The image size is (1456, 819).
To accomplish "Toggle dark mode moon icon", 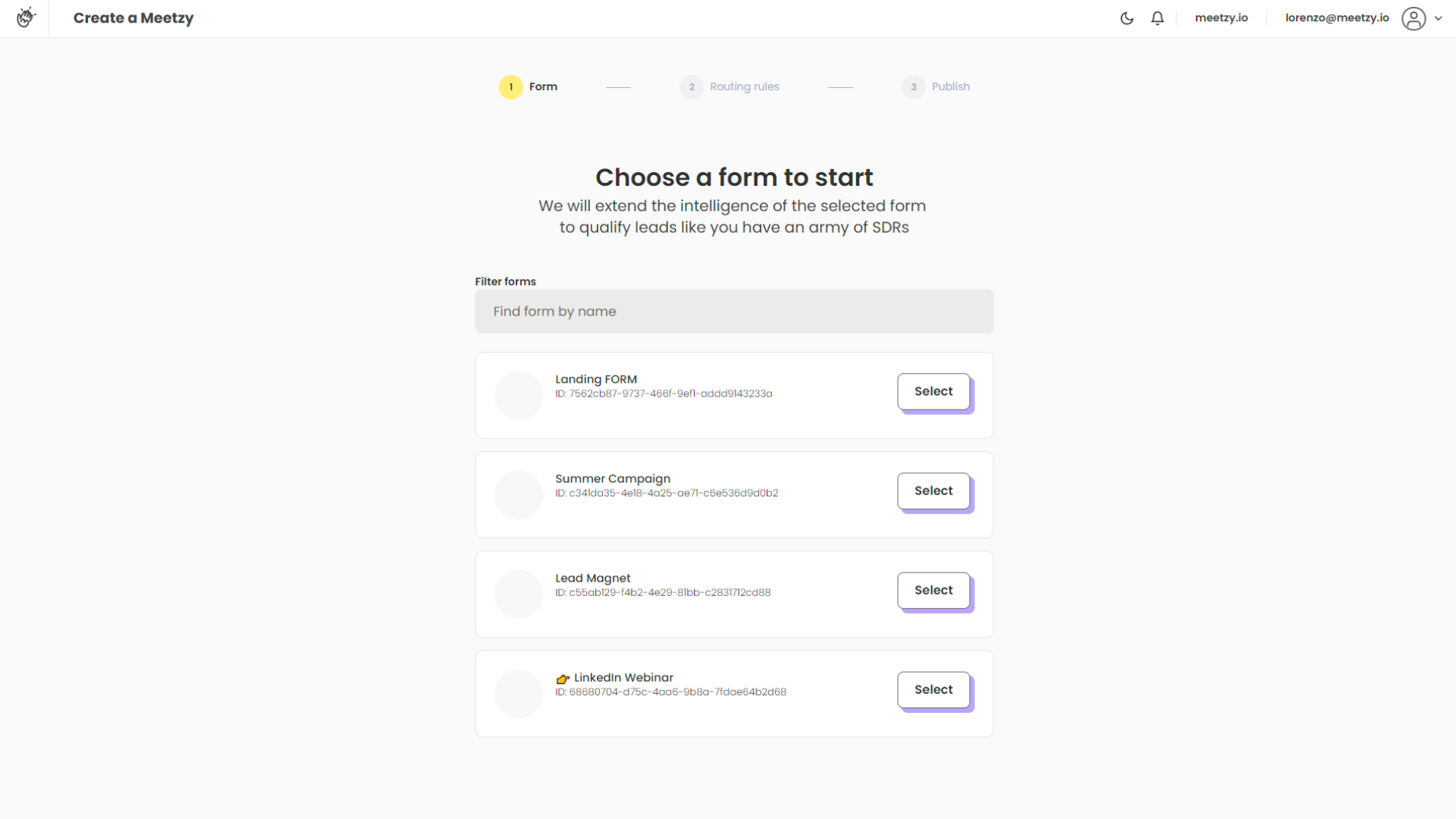I will pyautogui.click(x=1127, y=18).
